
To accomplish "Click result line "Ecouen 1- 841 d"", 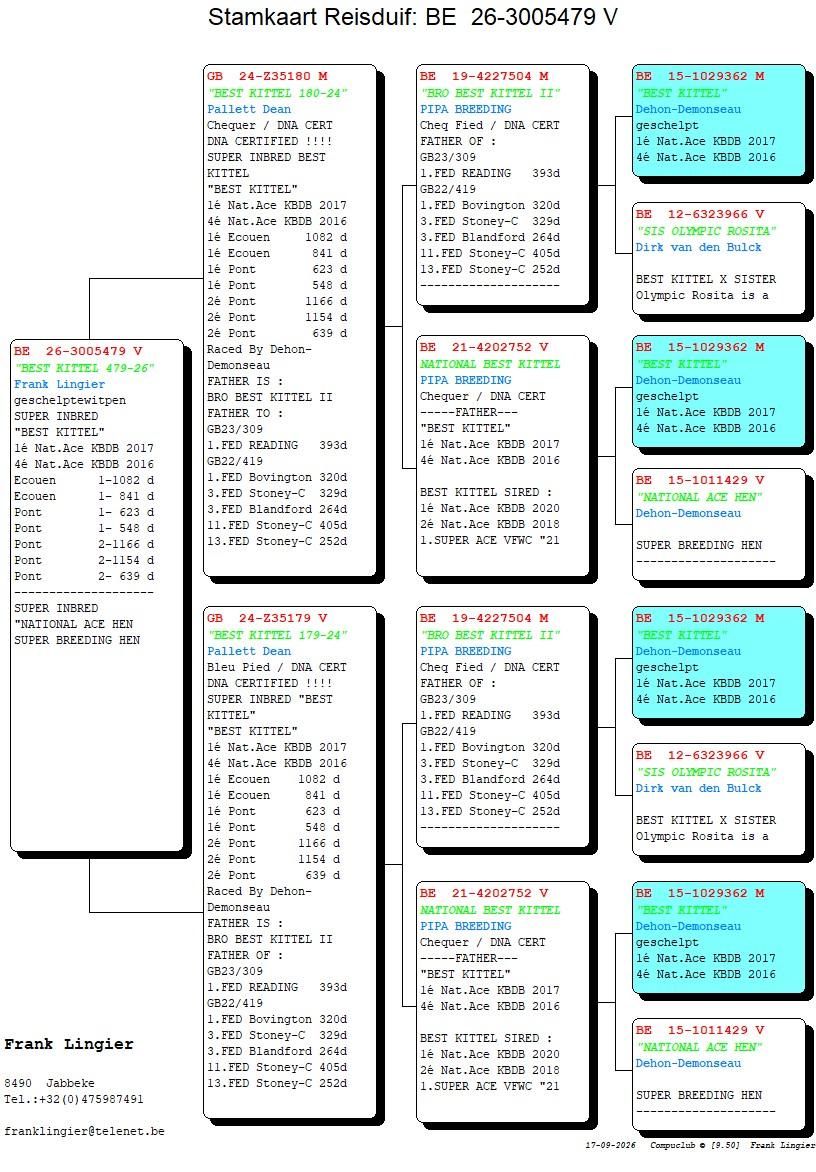I will click(x=84, y=496).
